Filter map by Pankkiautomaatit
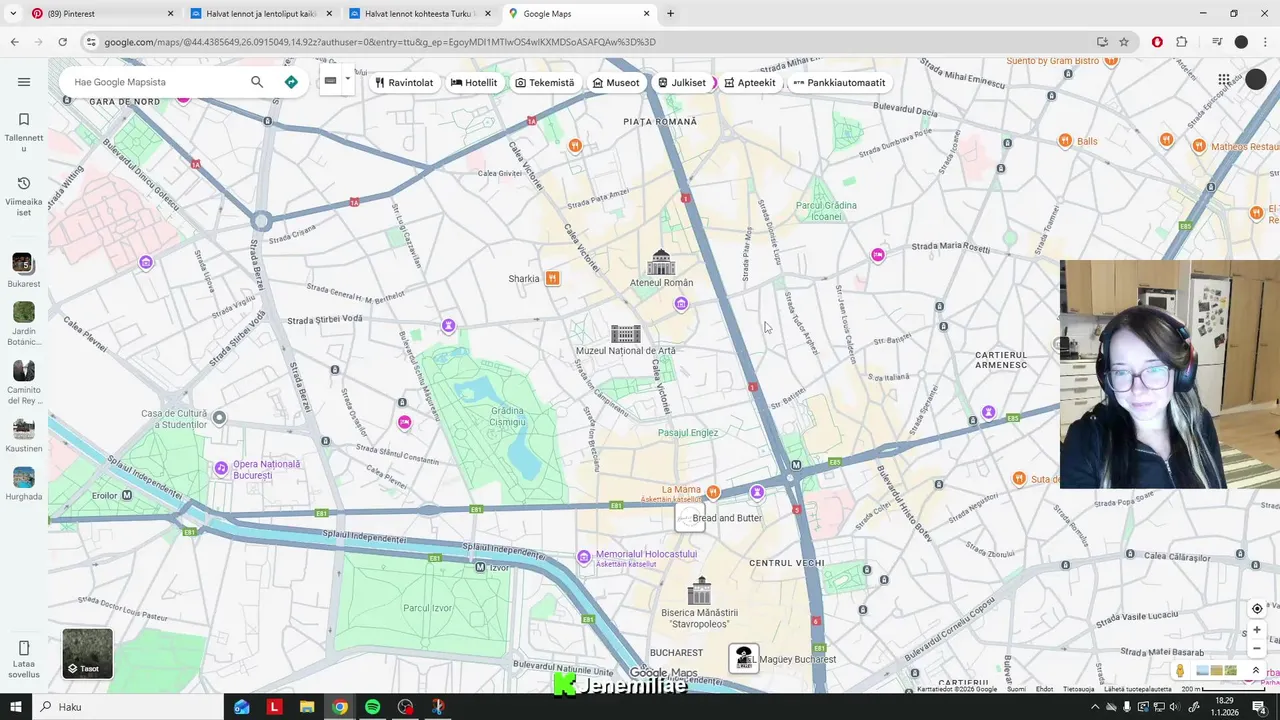The image size is (1280, 720). point(839,83)
